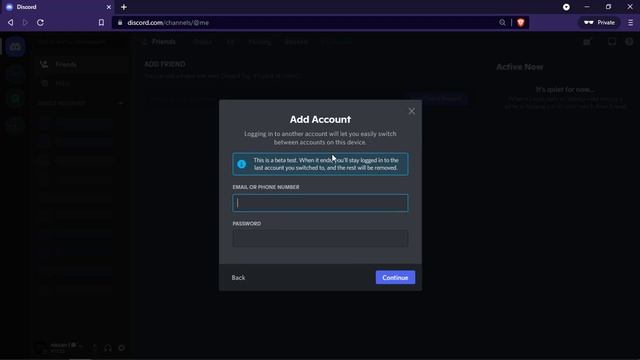640x360 pixels.
Task: Click the Email or Phone Number field
Action: pyautogui.click(x=320, y=203)
